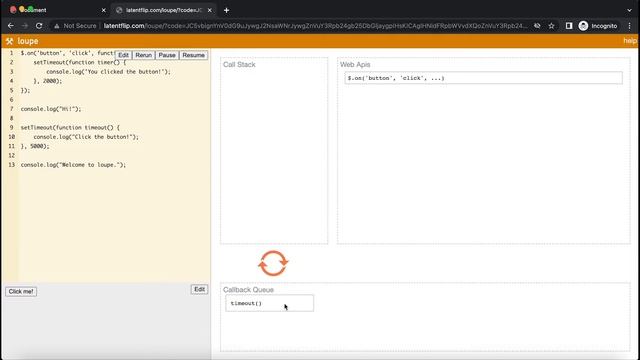Click the browser forward arrow
Image resolution: width=640 pixels, height=360 pixels.
click(24, 26)
